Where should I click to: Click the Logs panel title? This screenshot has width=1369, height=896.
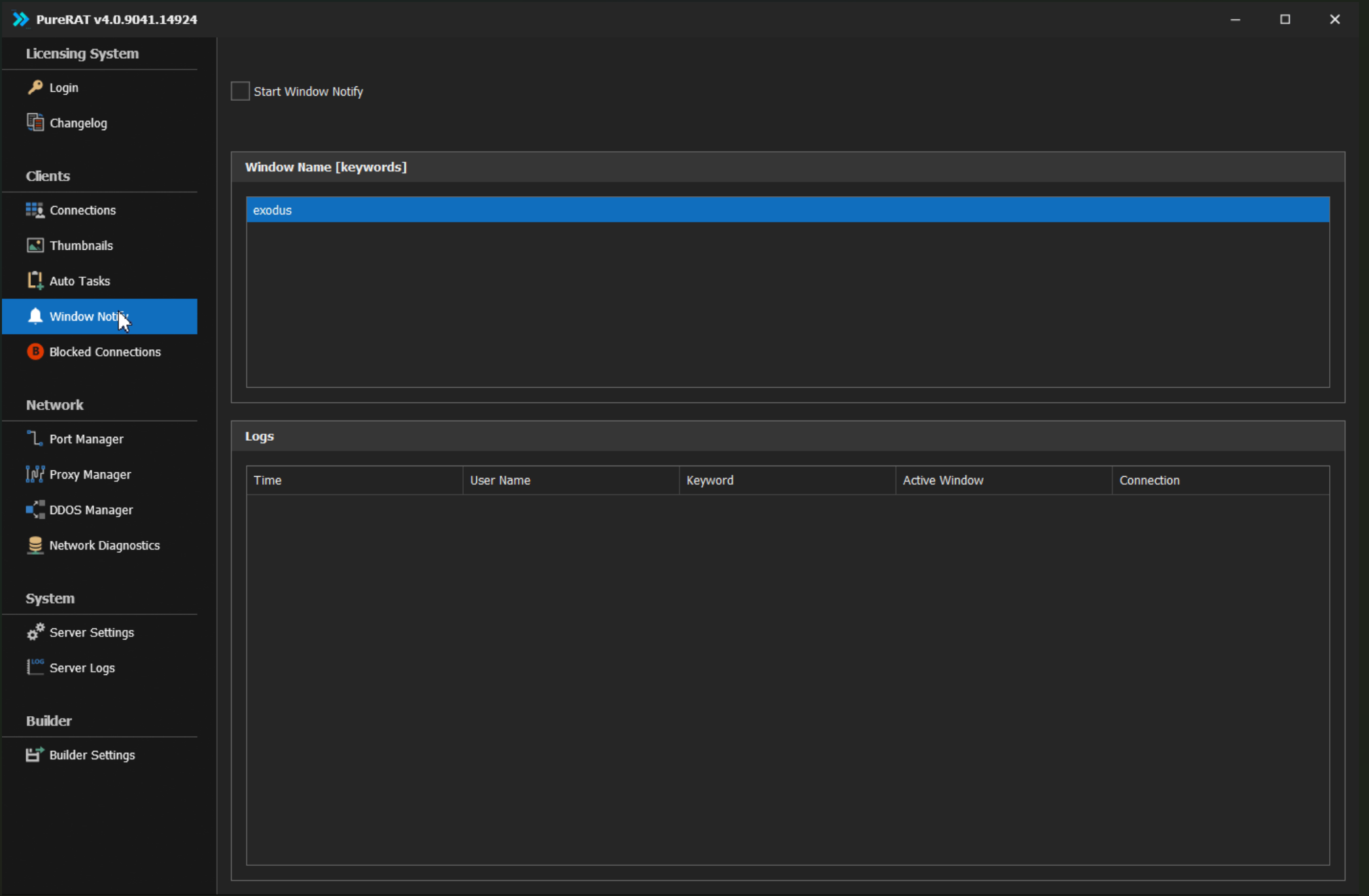pyautogui.click(x=260, y=436)
